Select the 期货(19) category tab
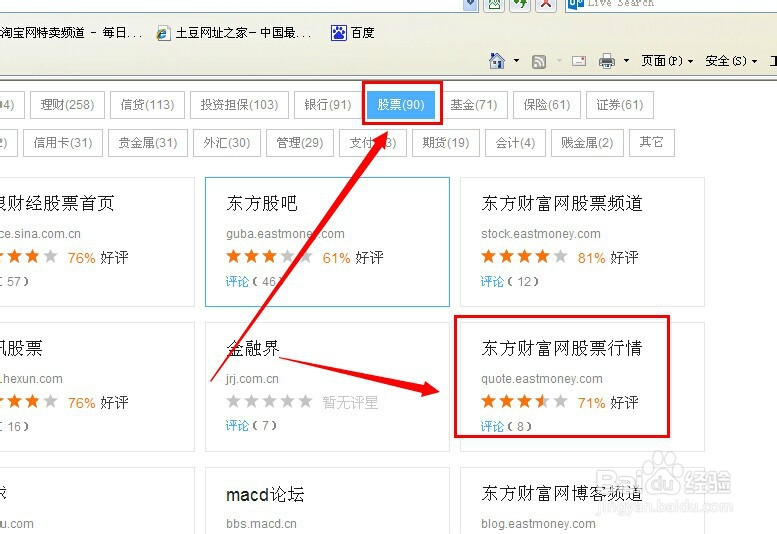The image size is (777, 534). tap(445, 143)
